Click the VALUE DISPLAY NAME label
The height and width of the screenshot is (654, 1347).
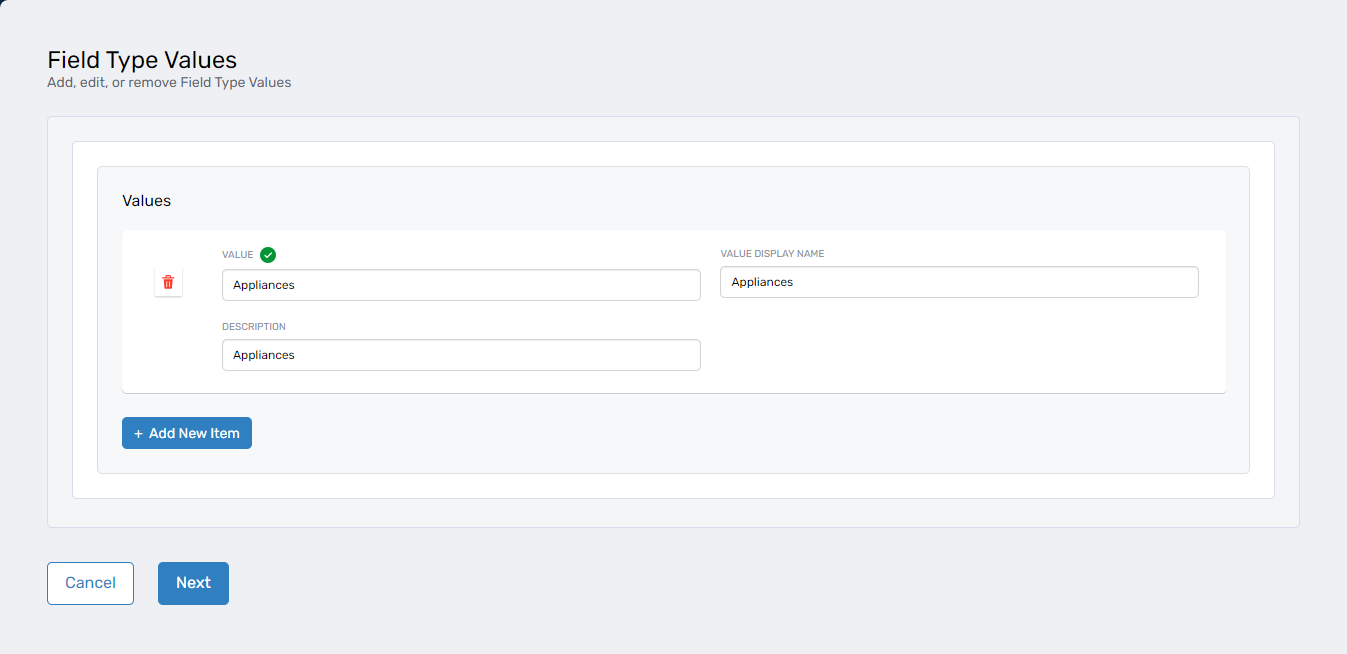(x=772, y=253)
